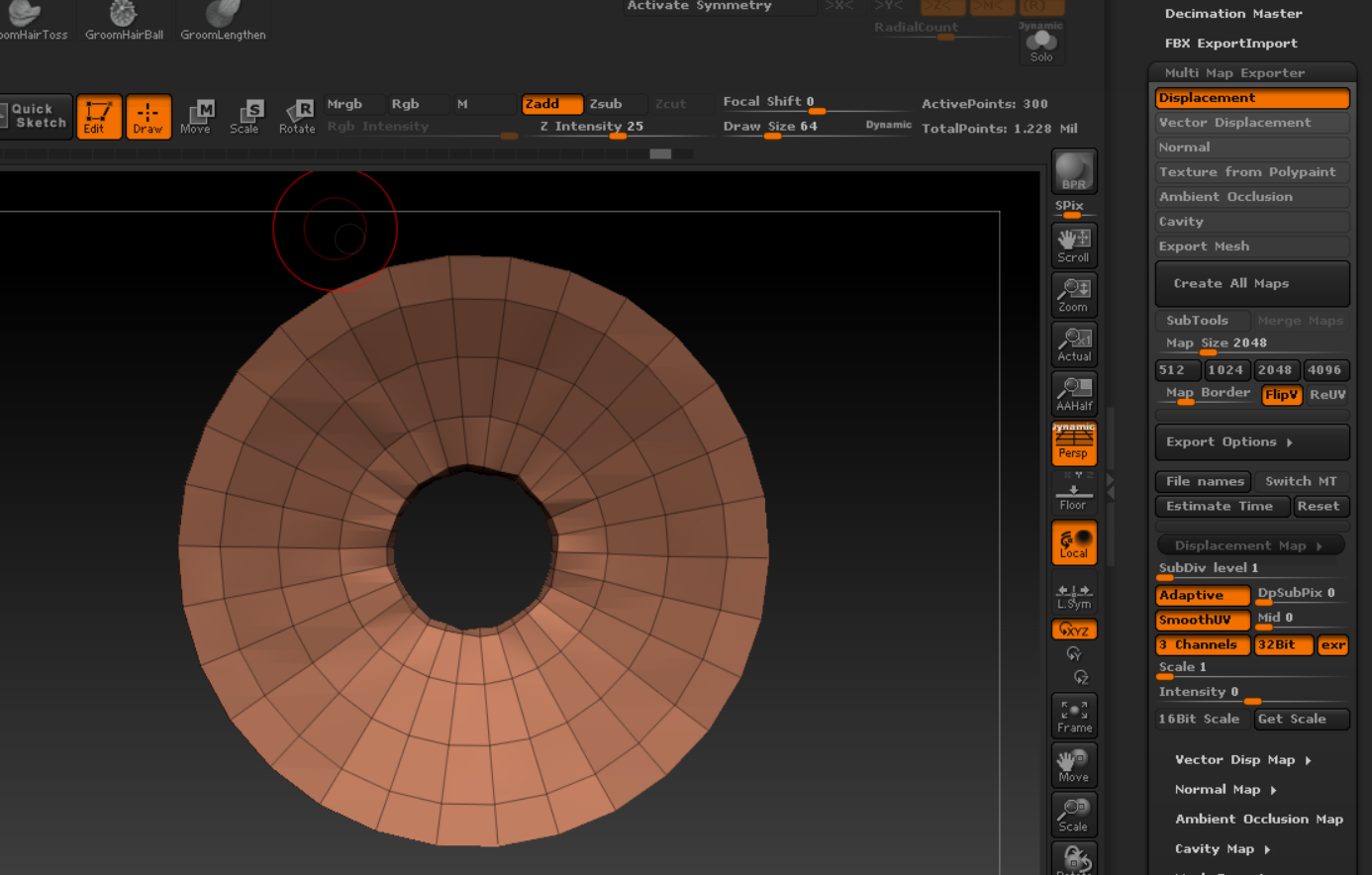This screenshot has width=1372, height=875.
Task: Toggle Persp perspective view
Action: [1074, 442]
